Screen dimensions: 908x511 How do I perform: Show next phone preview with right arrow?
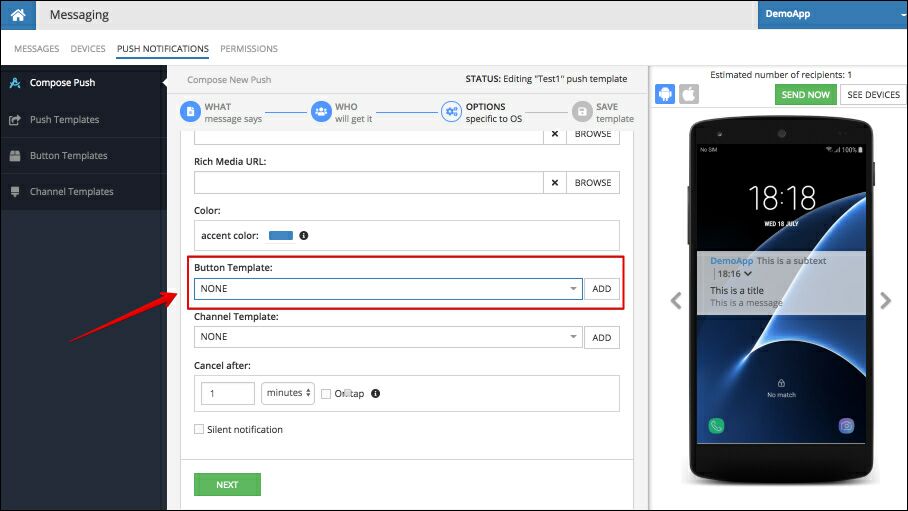885,301
